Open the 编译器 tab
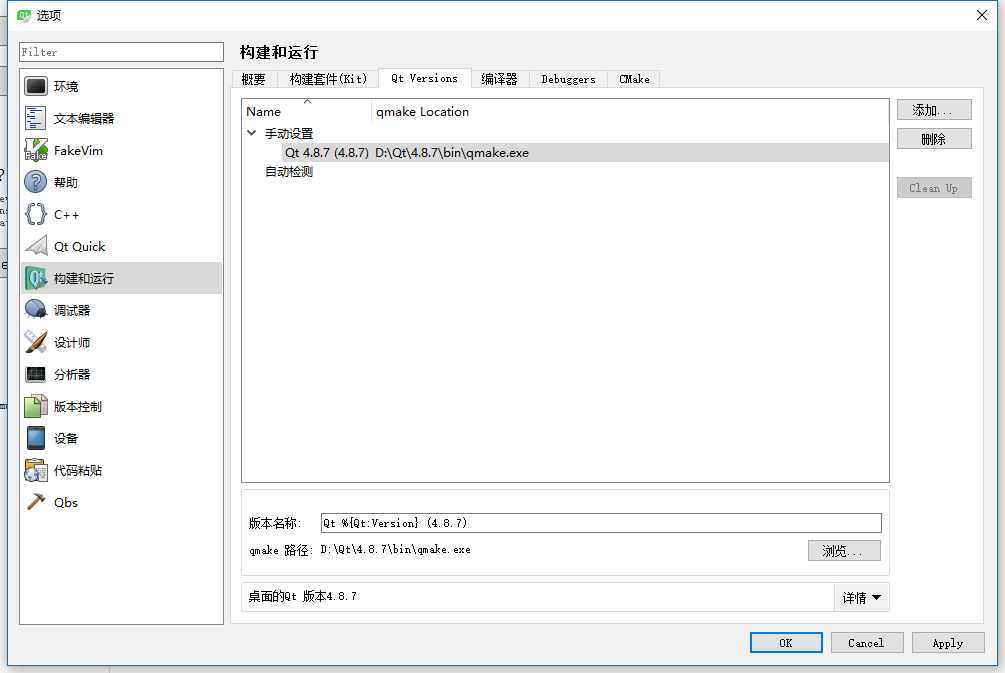1005x673 pixels. coord(499,79)
